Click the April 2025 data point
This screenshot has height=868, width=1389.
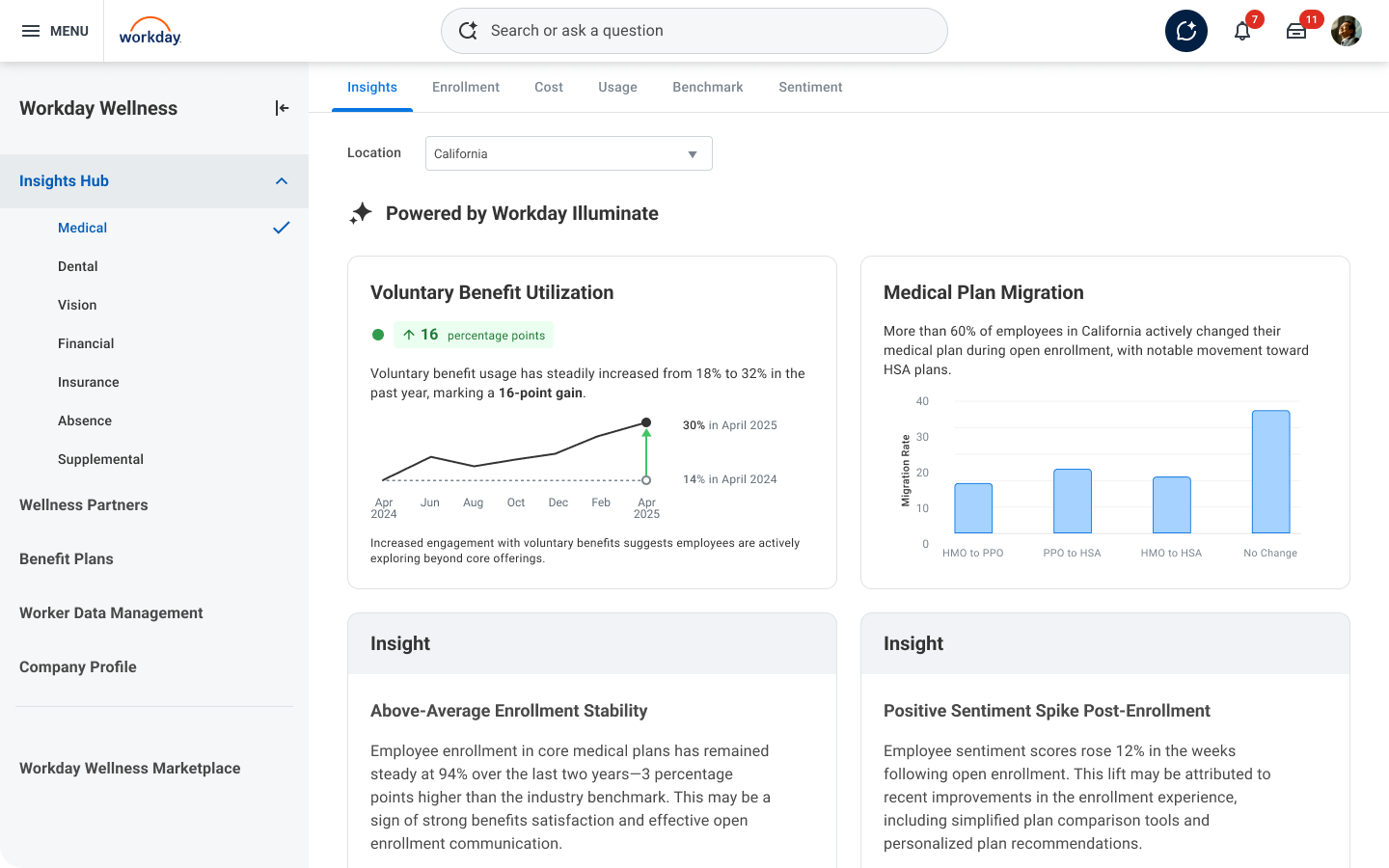tap(646, 422)
